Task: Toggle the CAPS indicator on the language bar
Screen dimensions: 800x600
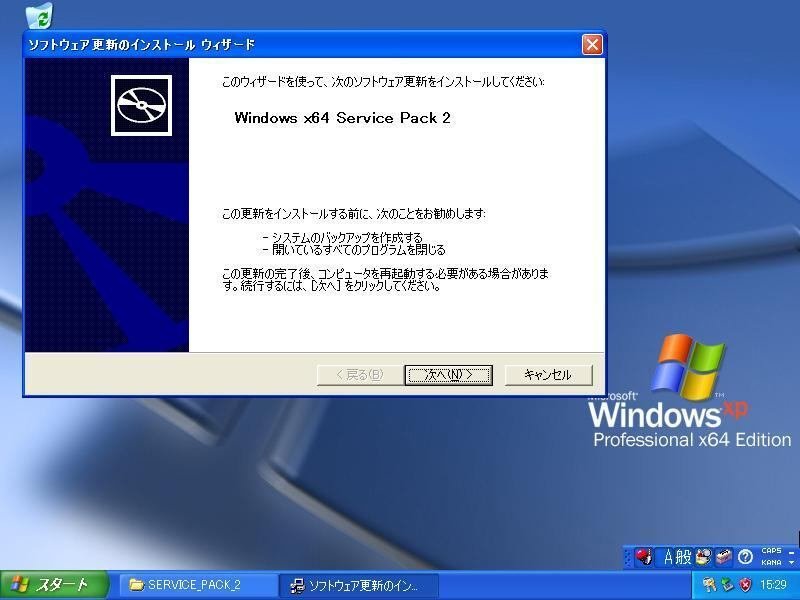Action: point(772,551)
